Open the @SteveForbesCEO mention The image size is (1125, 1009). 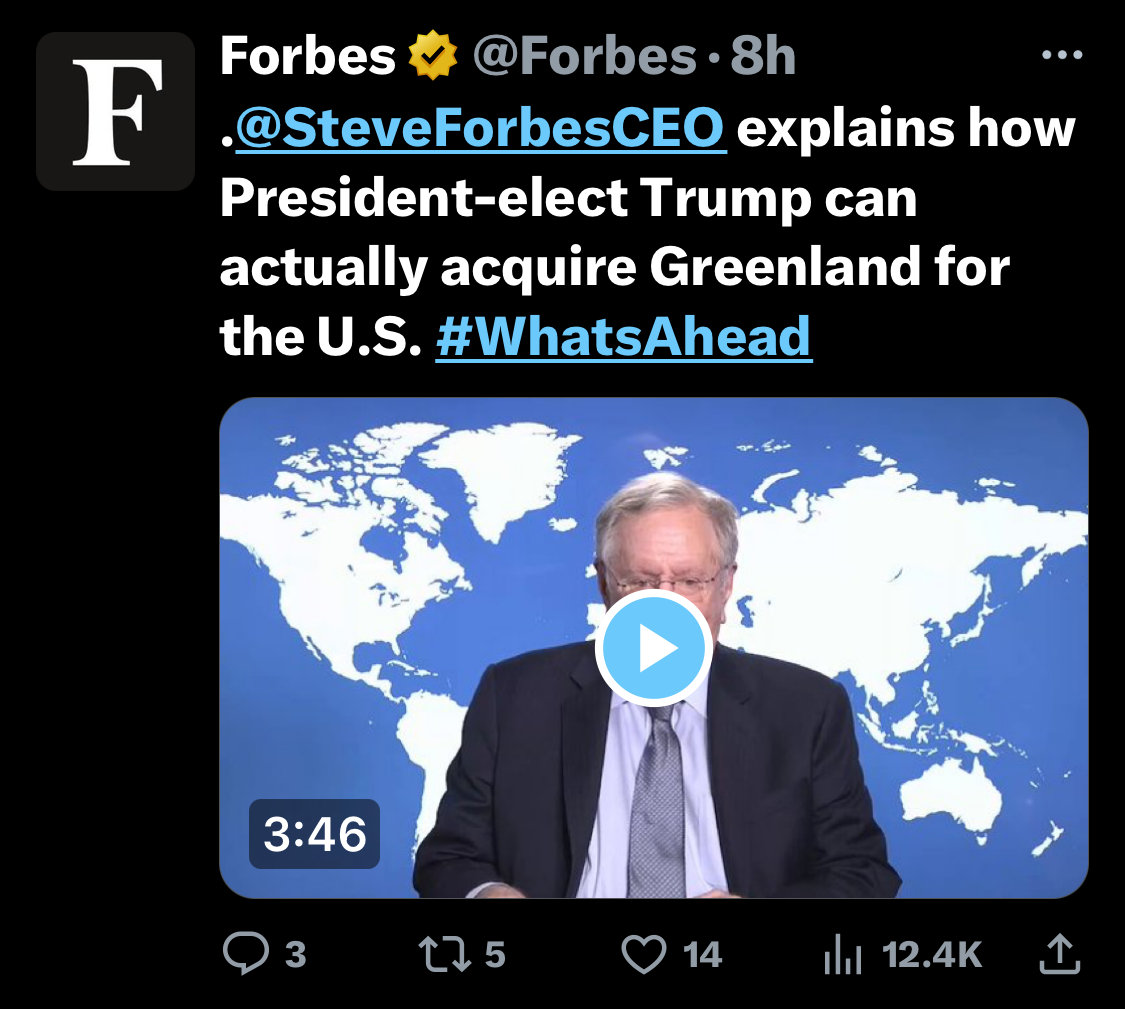point(480,128)
